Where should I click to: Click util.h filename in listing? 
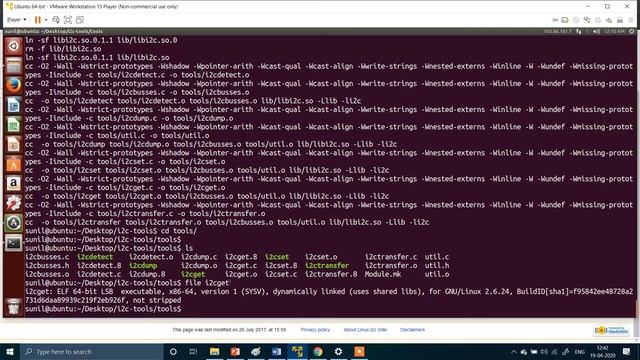point(437,265)
